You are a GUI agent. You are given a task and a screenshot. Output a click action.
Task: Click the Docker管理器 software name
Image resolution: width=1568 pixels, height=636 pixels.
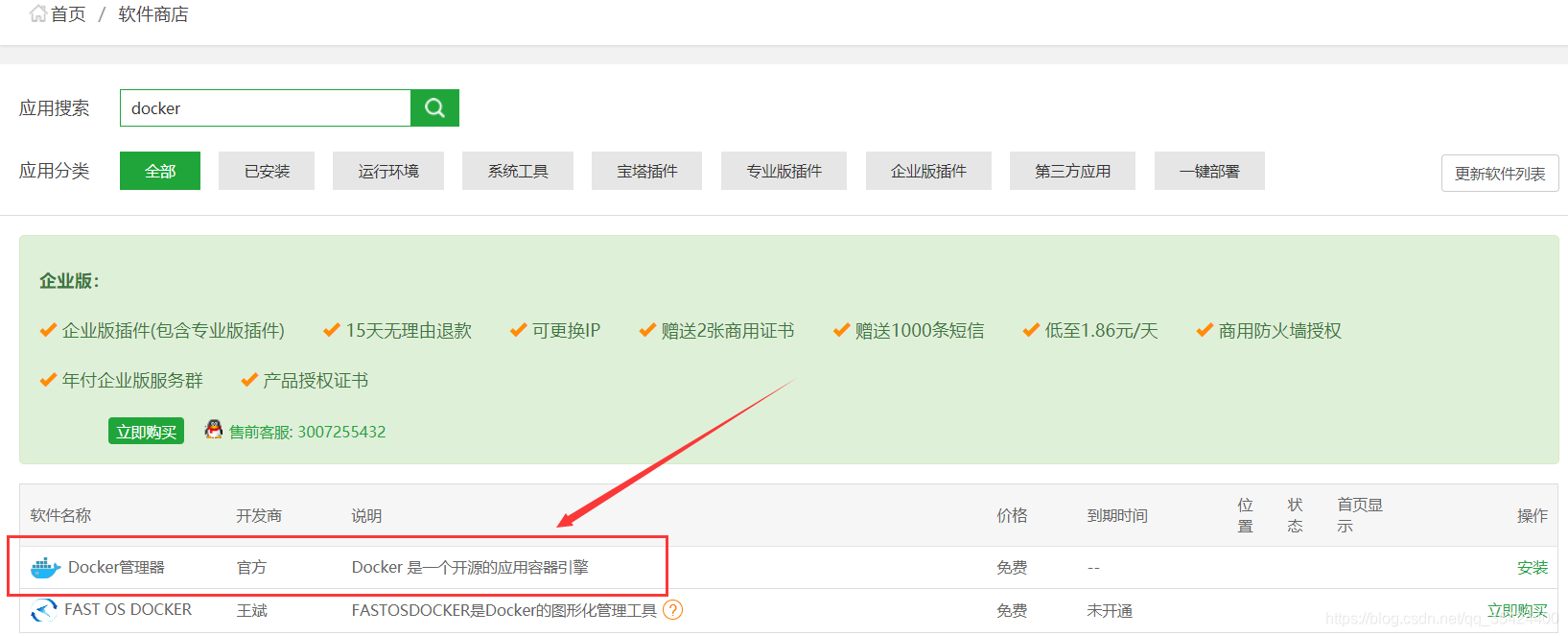tap(116, 568)
